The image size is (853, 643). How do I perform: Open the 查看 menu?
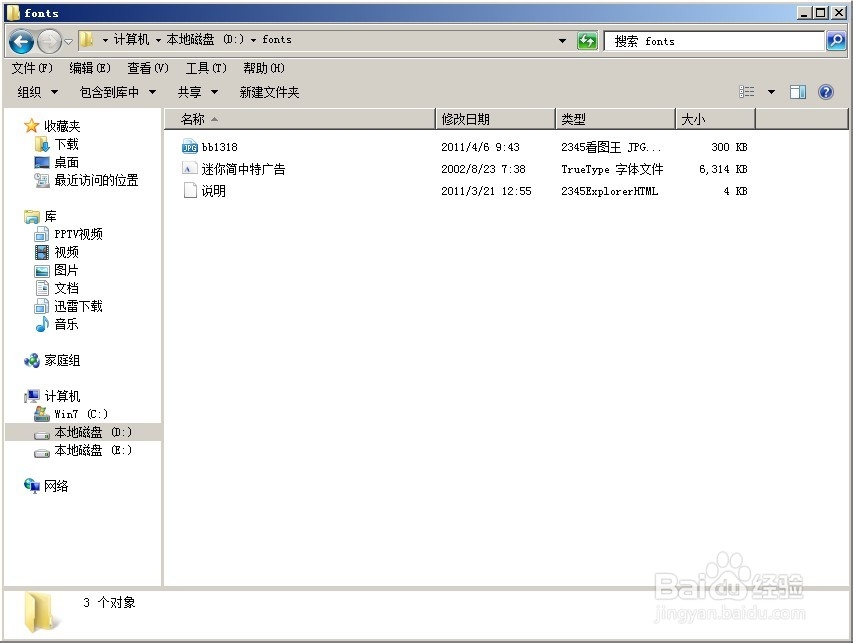(146, 68)
